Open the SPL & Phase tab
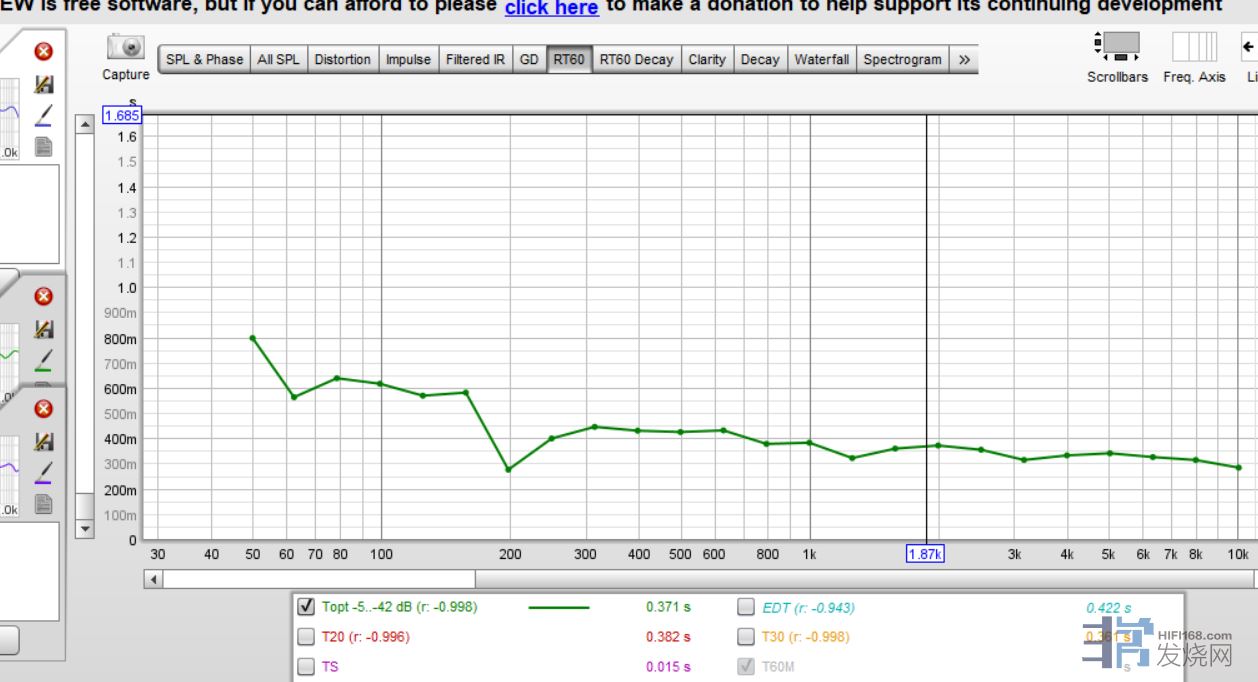1258x682 pixels. [x=204, y=59]
